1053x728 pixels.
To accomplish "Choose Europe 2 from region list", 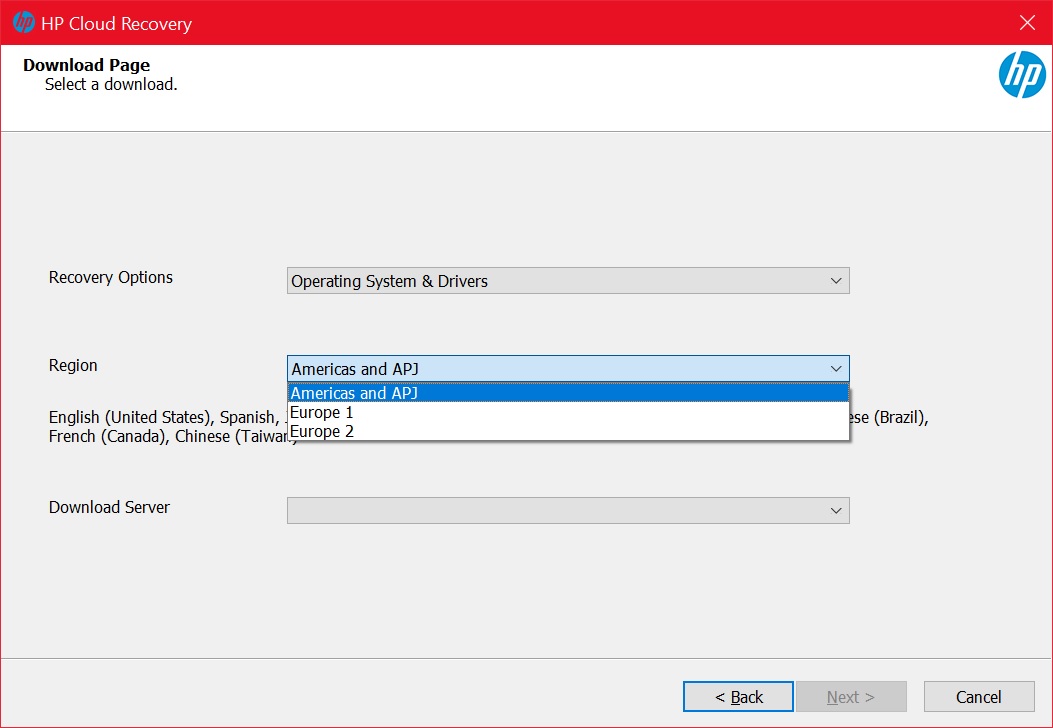I will (568, 430).
